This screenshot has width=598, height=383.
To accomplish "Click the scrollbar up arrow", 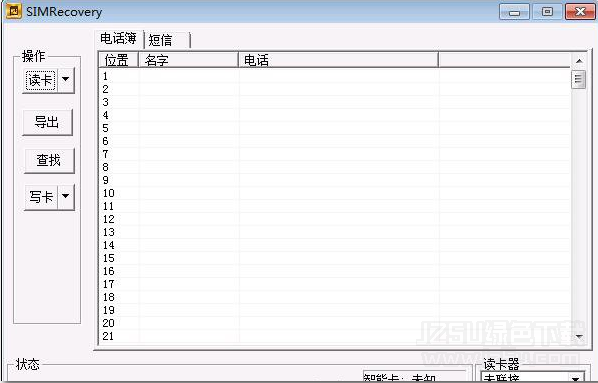I will [x=579, y=61].
